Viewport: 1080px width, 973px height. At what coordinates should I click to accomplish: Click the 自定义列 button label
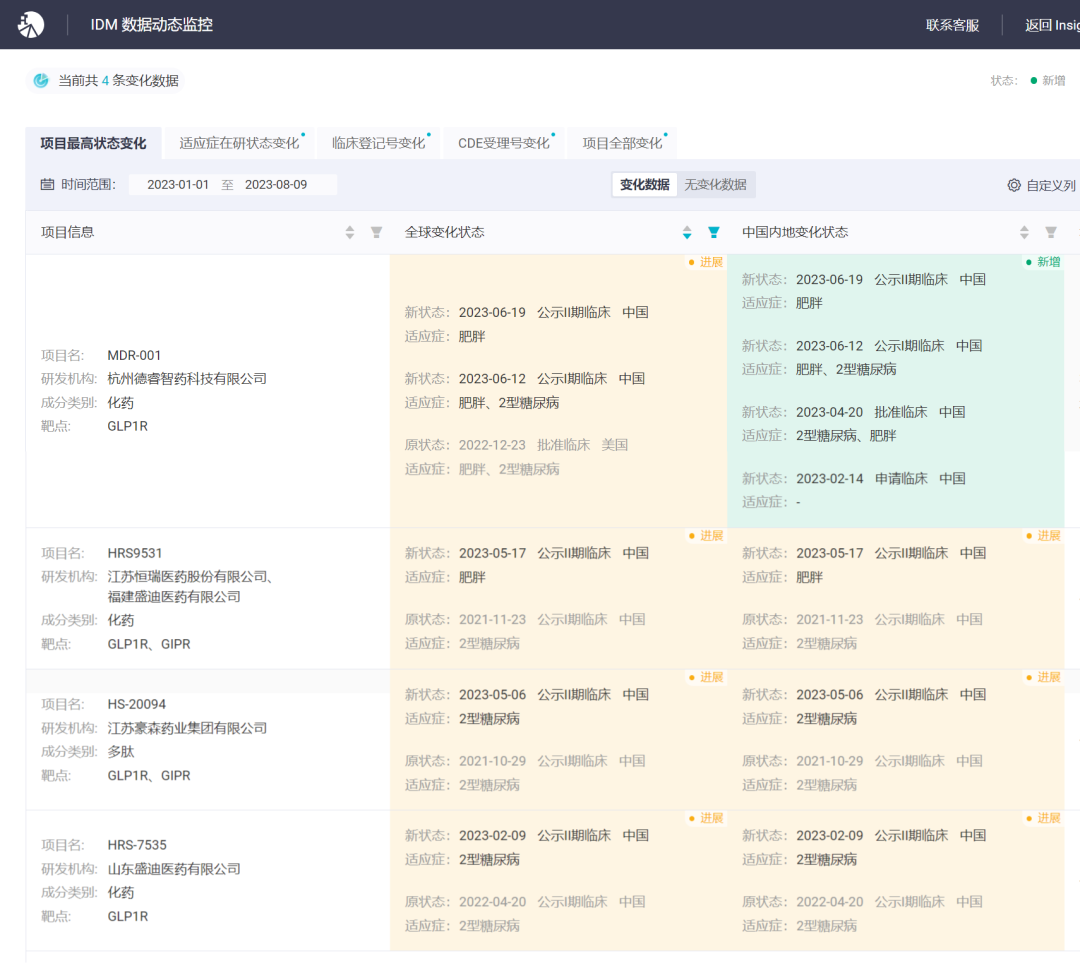1050,185
